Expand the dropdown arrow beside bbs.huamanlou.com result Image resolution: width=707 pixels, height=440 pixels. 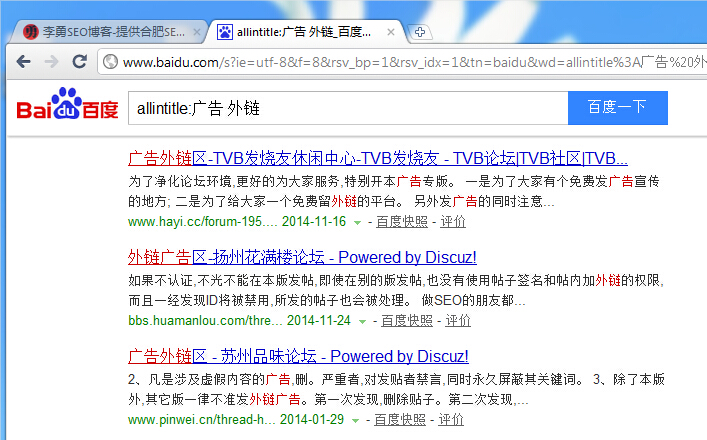coord(363,322)
